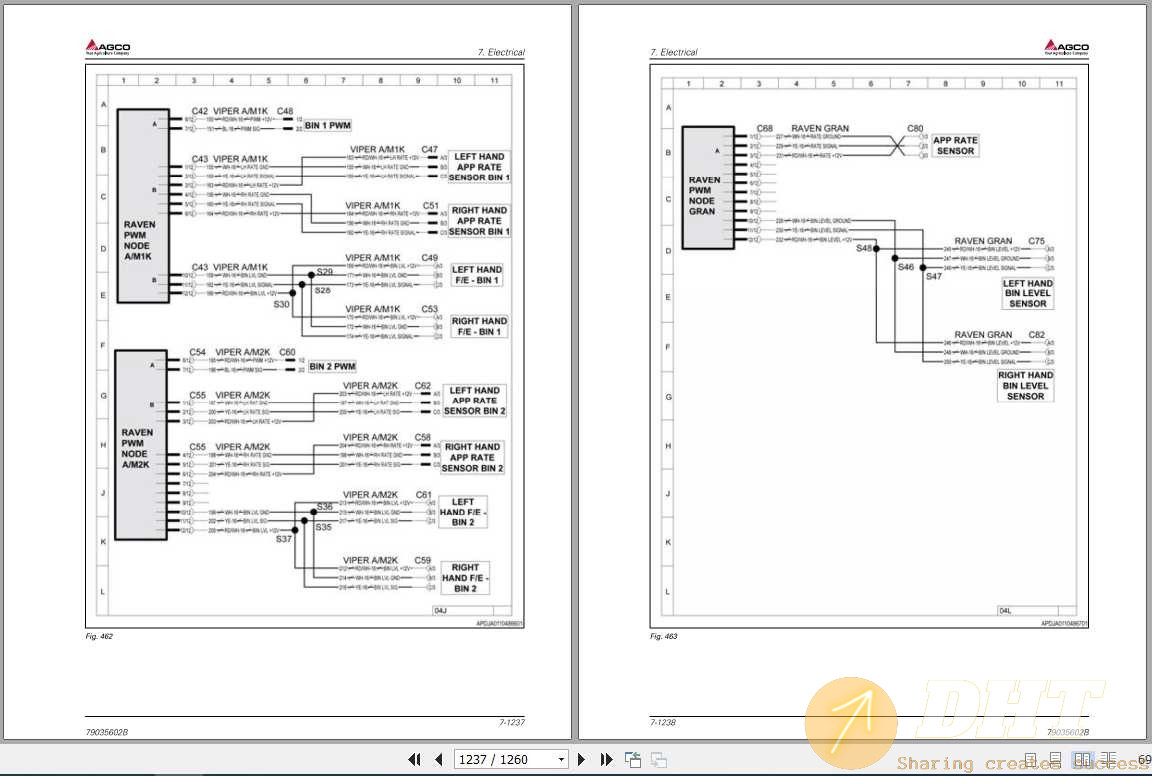
Task: Click the 7. Electrical header on right page
Action: tap(674, 52)
